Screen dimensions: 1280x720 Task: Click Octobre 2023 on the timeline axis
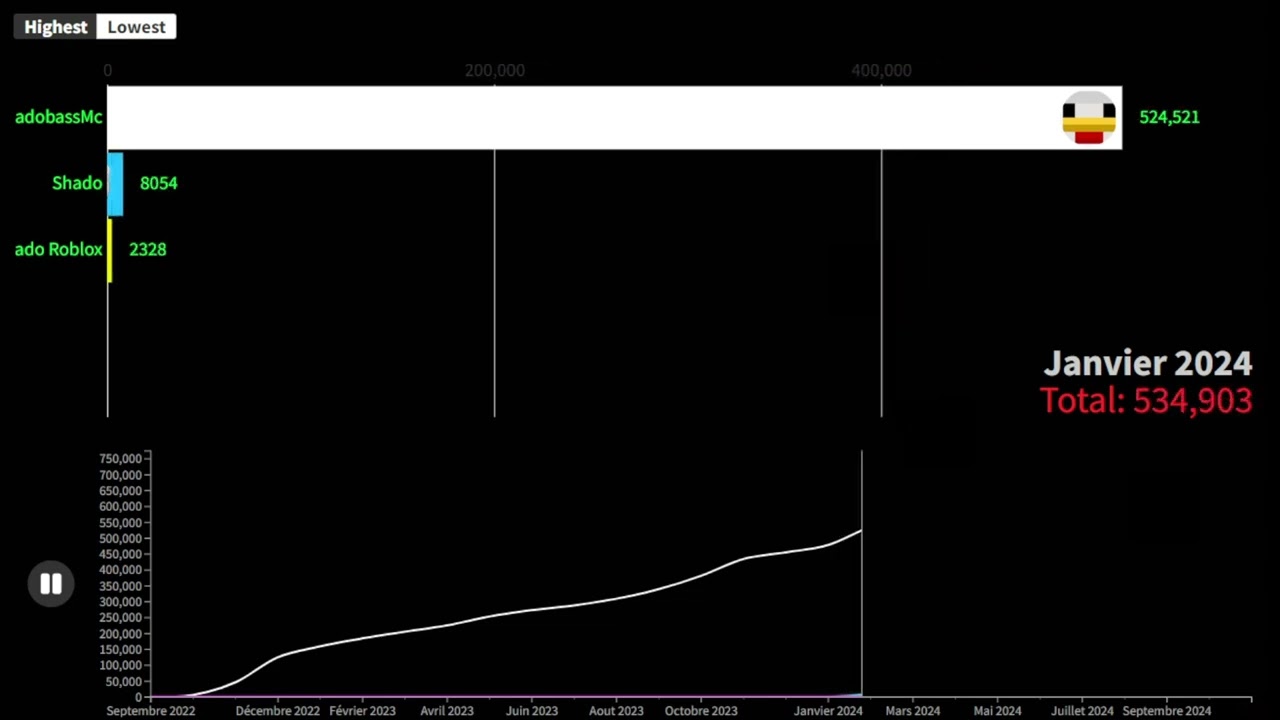pyautogui.click(x=701, y=711)
